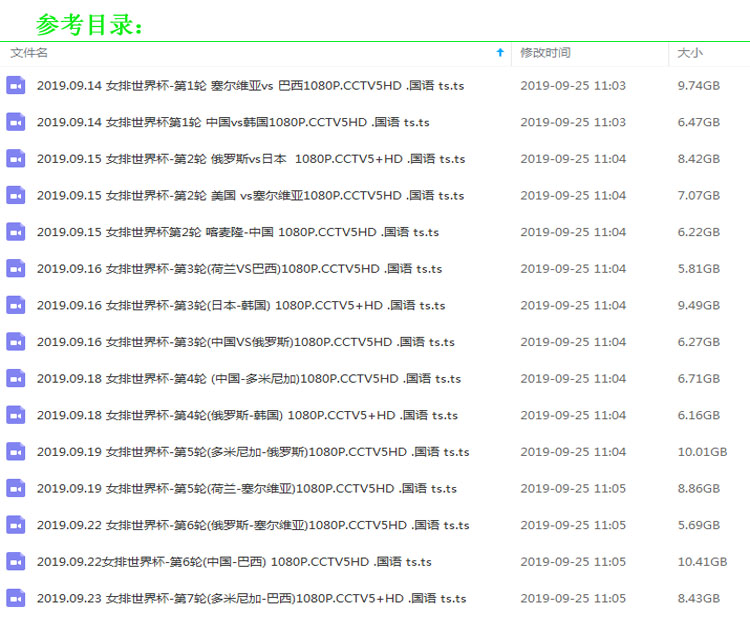
Task: Open the 美国 vs塞尔维亚 file name
Action: point(250,195)
